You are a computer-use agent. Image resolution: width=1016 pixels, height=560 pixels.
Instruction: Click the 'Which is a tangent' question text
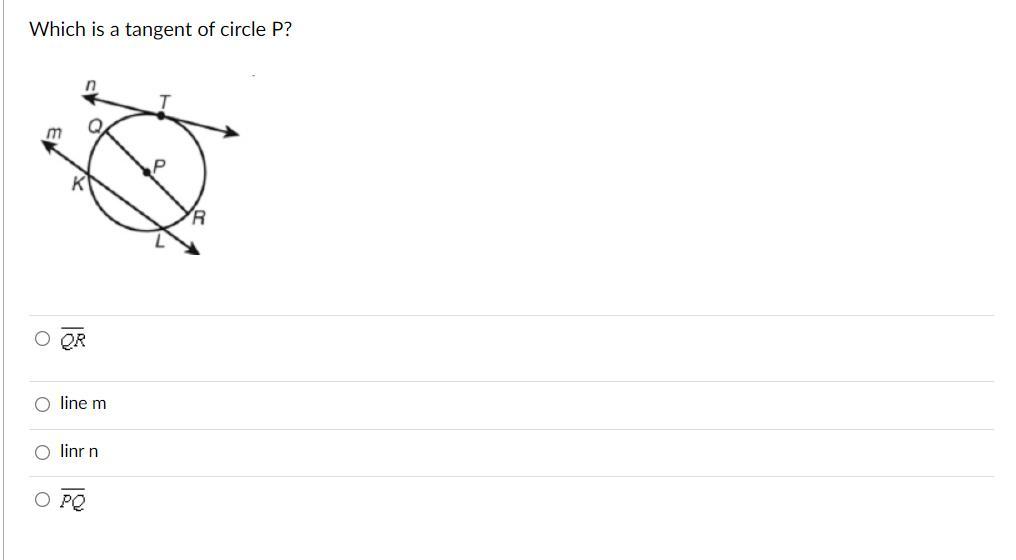(x=161, y=29)
